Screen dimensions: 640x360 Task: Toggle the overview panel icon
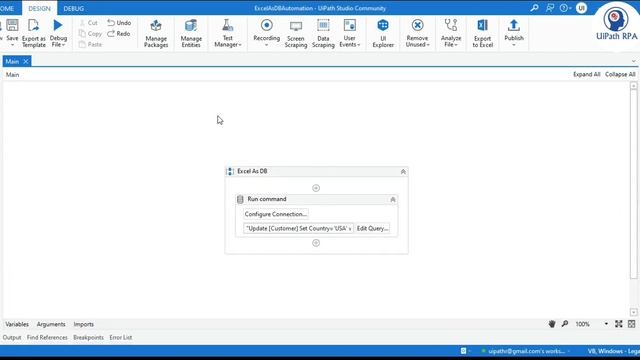click(632, 324)
